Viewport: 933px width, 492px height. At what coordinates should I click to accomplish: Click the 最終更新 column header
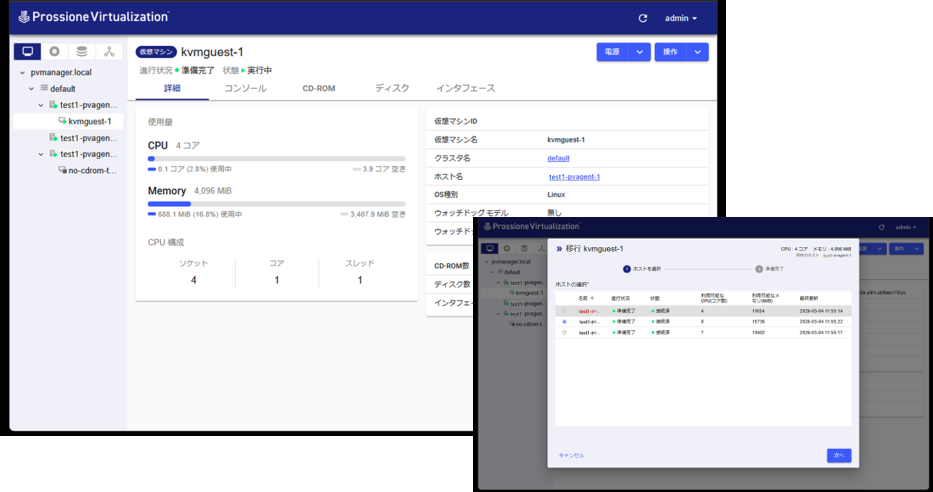click(x=809, y=298)
